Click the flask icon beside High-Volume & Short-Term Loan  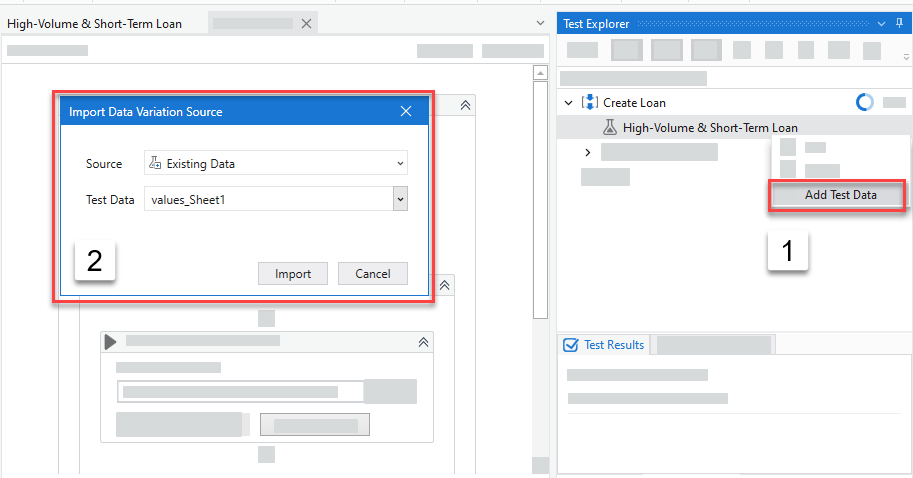click(x=609, y=127)
